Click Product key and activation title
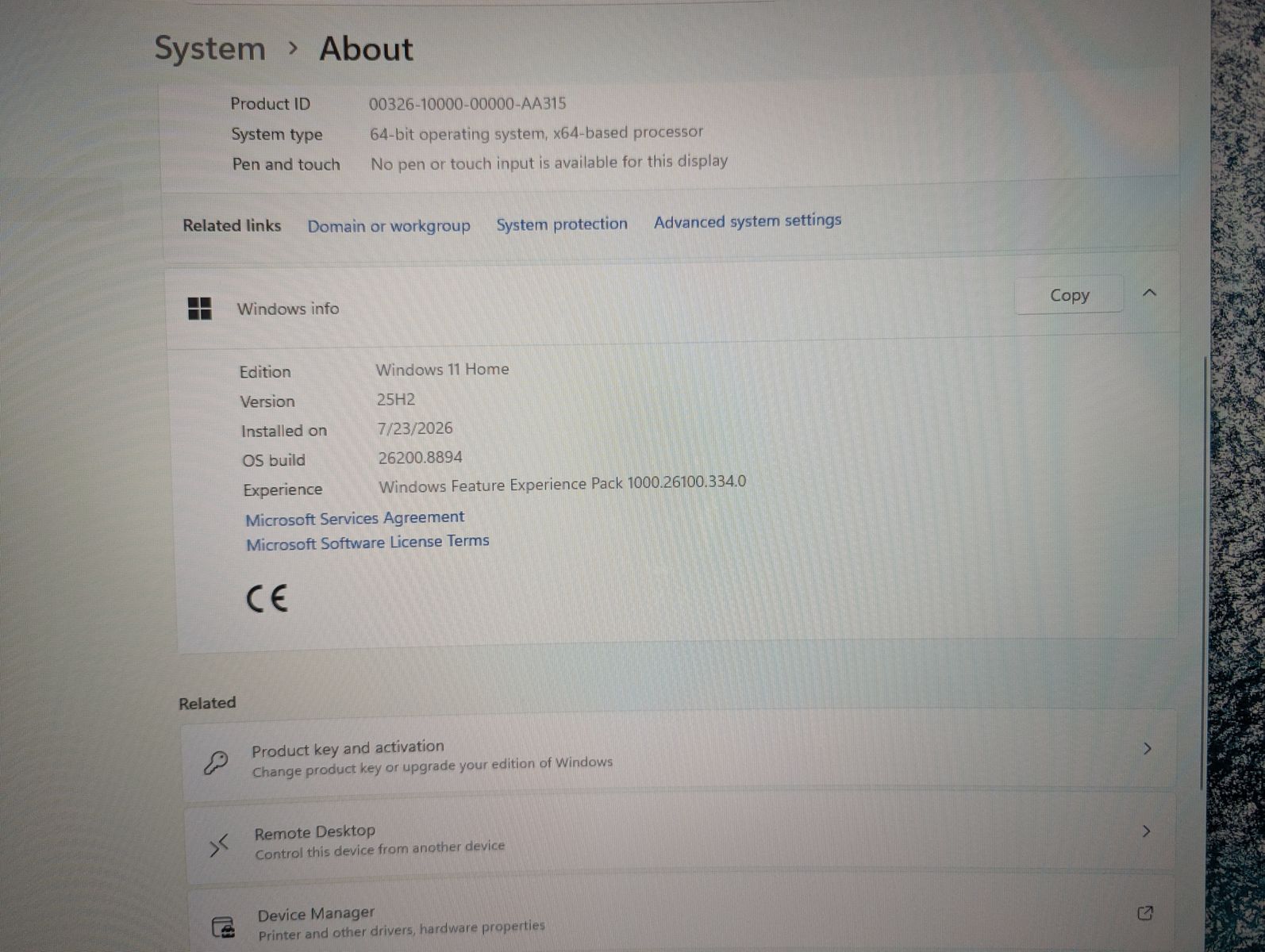The image size is (1265, 952). [348, 748]
